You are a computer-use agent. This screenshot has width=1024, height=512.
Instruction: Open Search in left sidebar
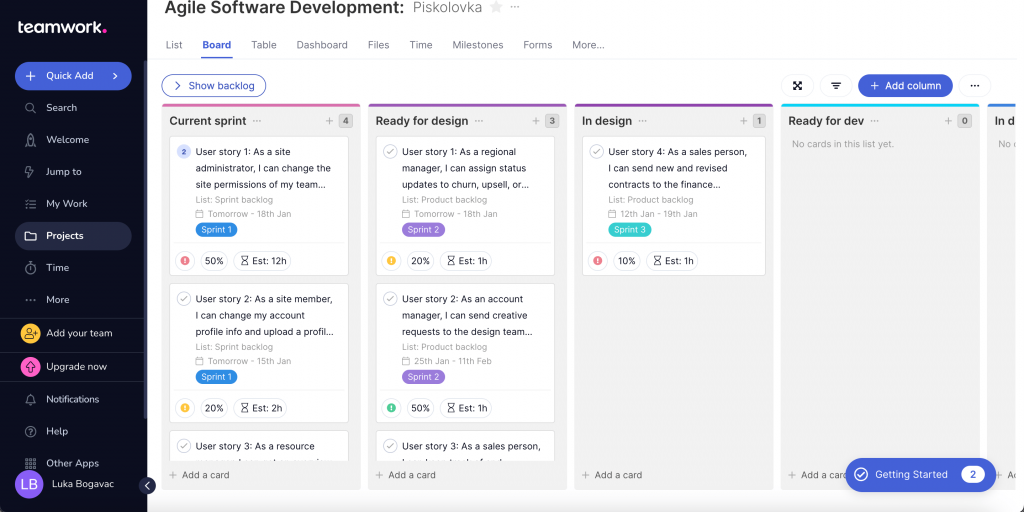[x=61, y=108]
